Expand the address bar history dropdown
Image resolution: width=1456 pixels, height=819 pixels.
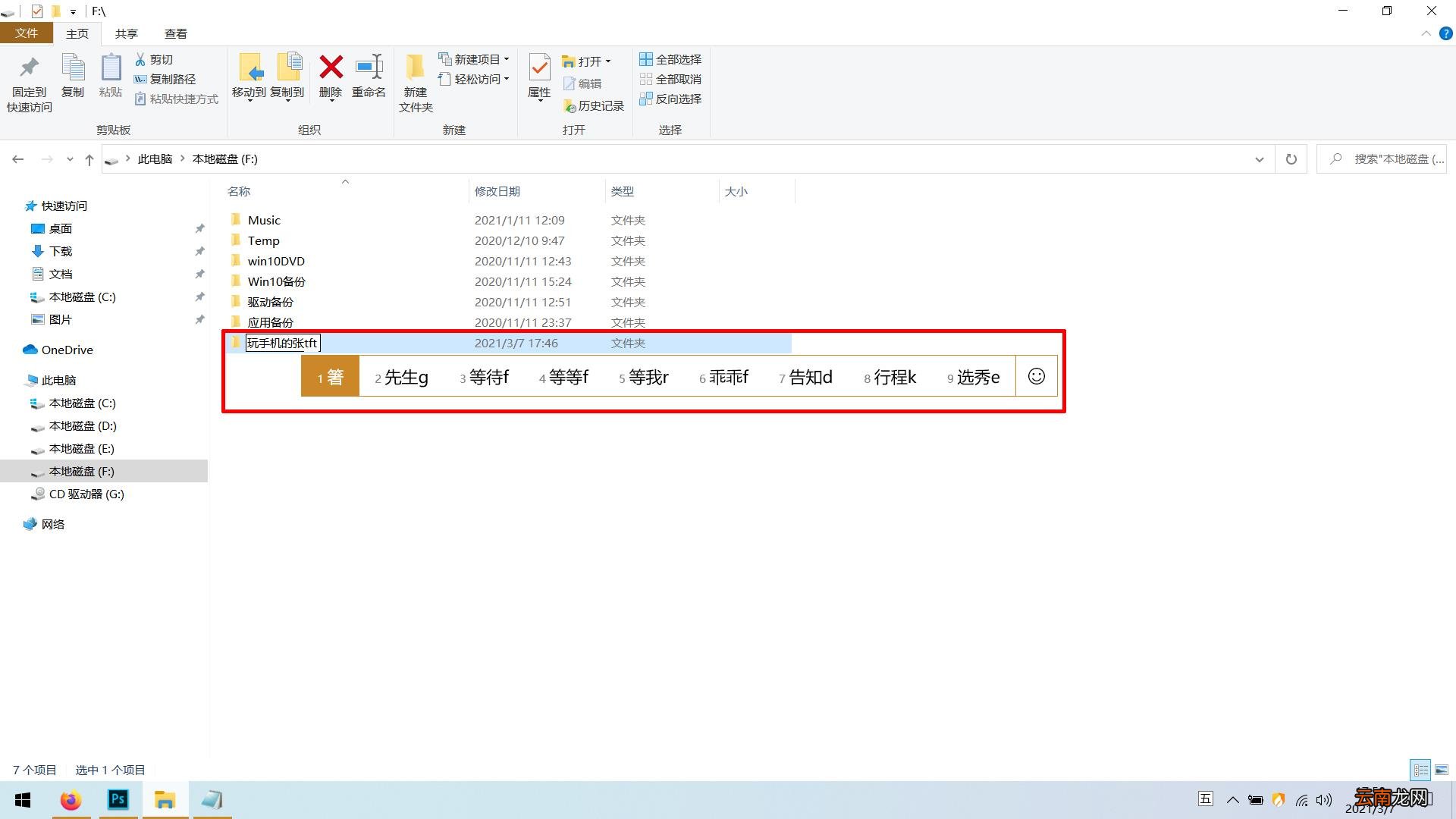[1260, 159]
